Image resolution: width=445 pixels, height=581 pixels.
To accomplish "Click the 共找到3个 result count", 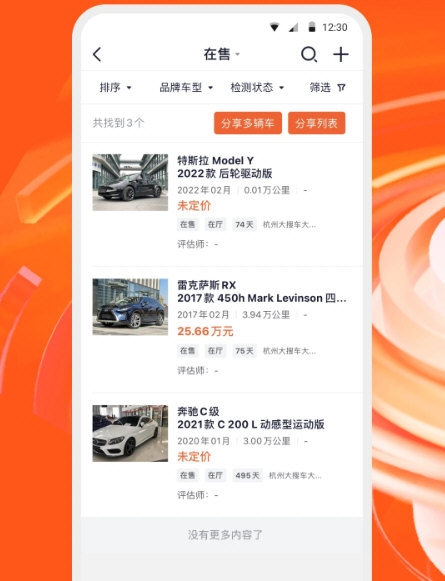I will pyautogui.click(x=118, y=123).
